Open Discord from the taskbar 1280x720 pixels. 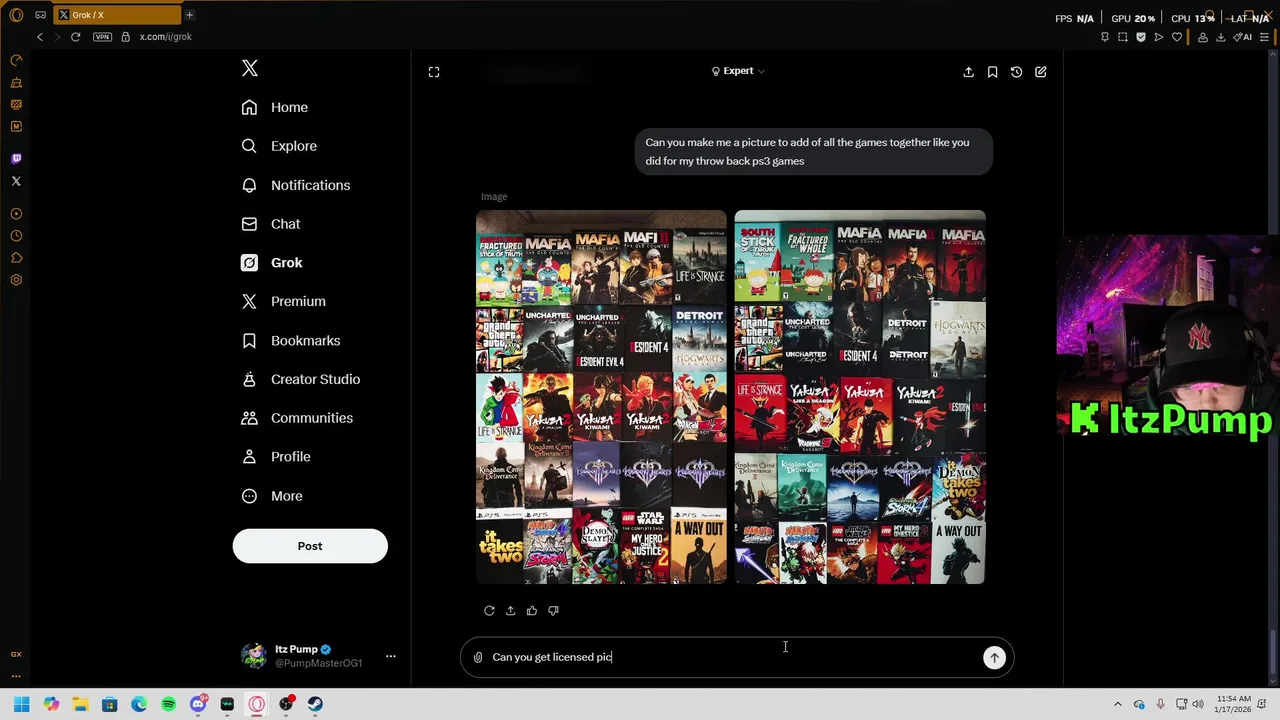tap(198, 704)
